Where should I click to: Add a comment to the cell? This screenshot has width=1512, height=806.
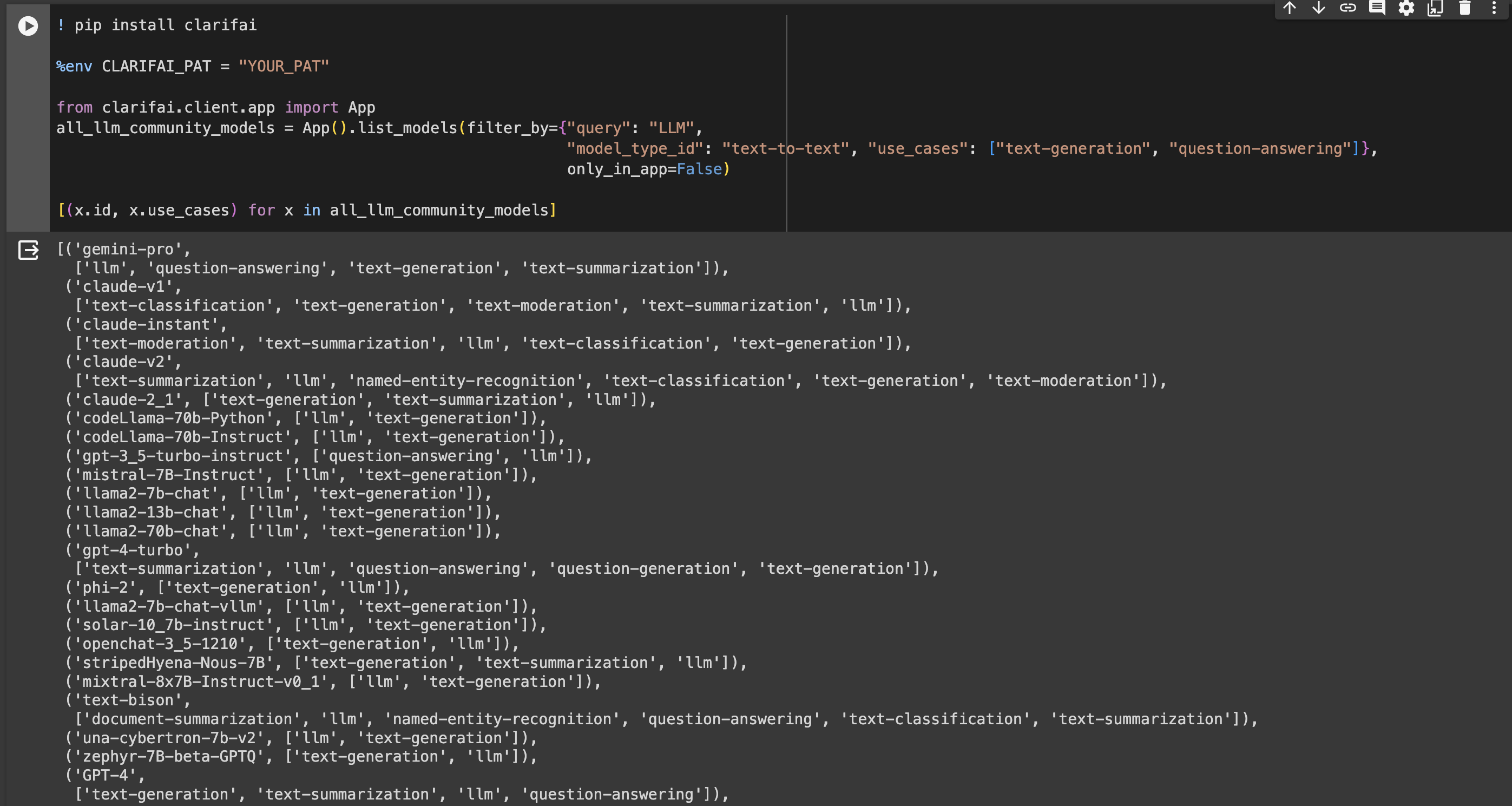point(1377,8)
